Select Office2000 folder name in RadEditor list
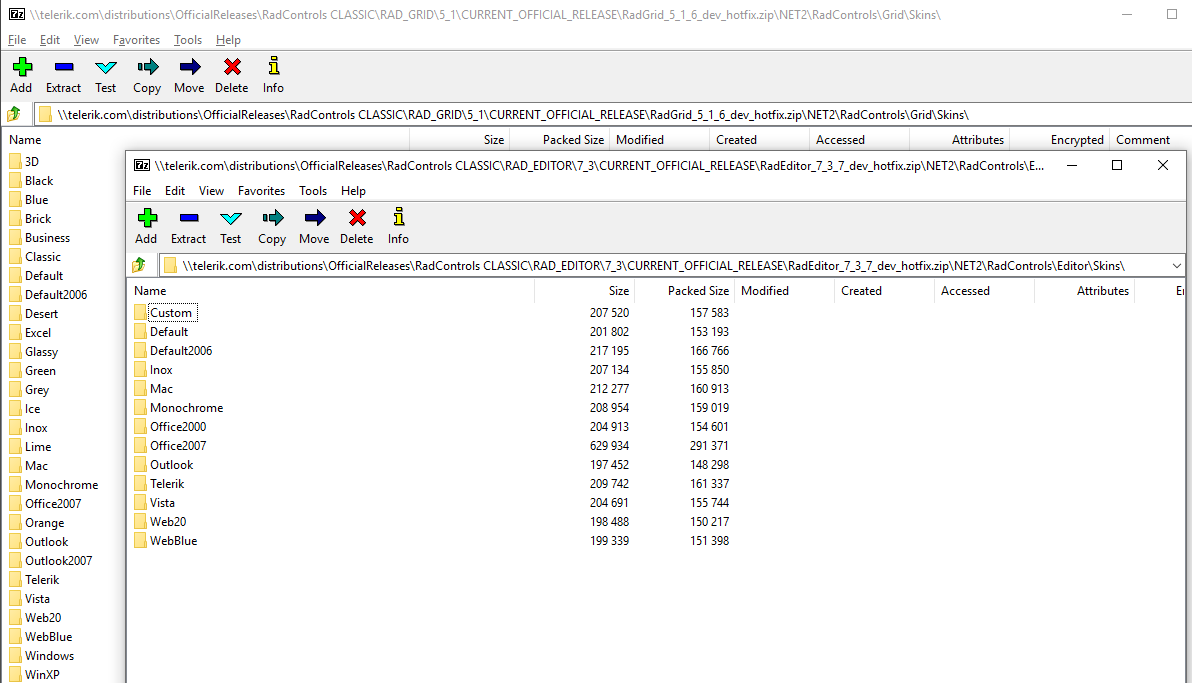Image resolution: width=1192 pixels, height=683 pixels. 178,427
